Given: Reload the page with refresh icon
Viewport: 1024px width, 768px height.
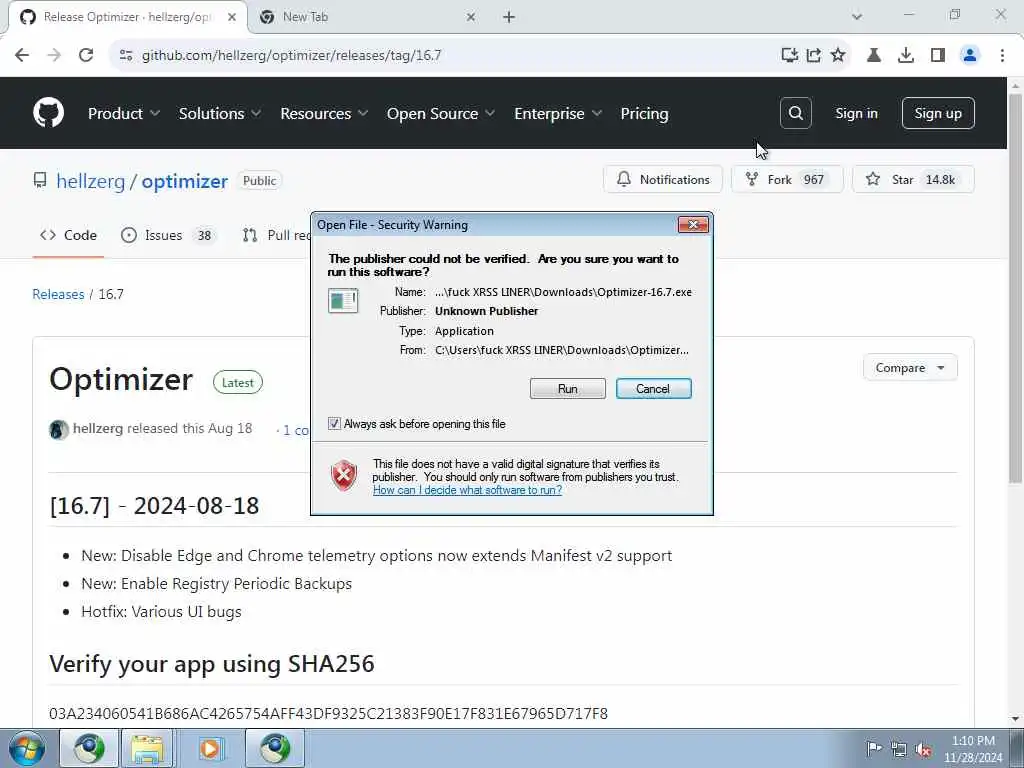Looking at the screenshot, I should 86,55.
